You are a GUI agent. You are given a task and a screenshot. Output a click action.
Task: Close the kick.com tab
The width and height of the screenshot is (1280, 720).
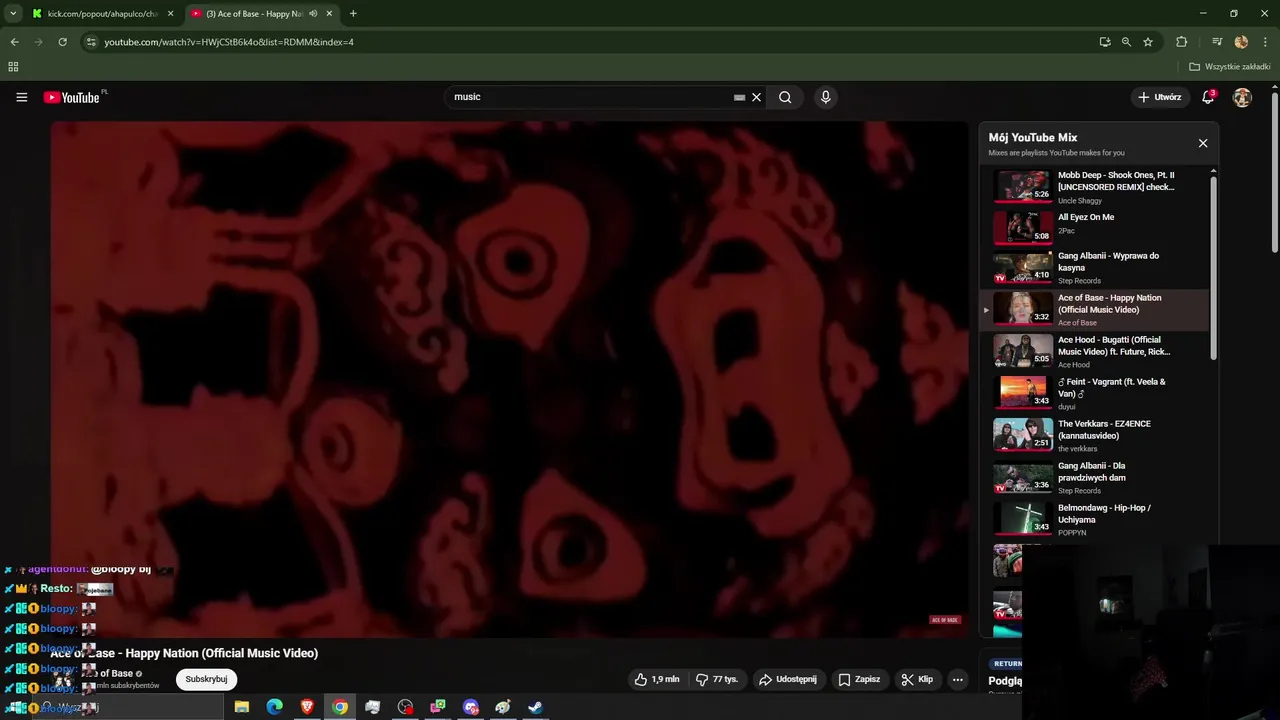pyautogui.click(x=170, y=14)
